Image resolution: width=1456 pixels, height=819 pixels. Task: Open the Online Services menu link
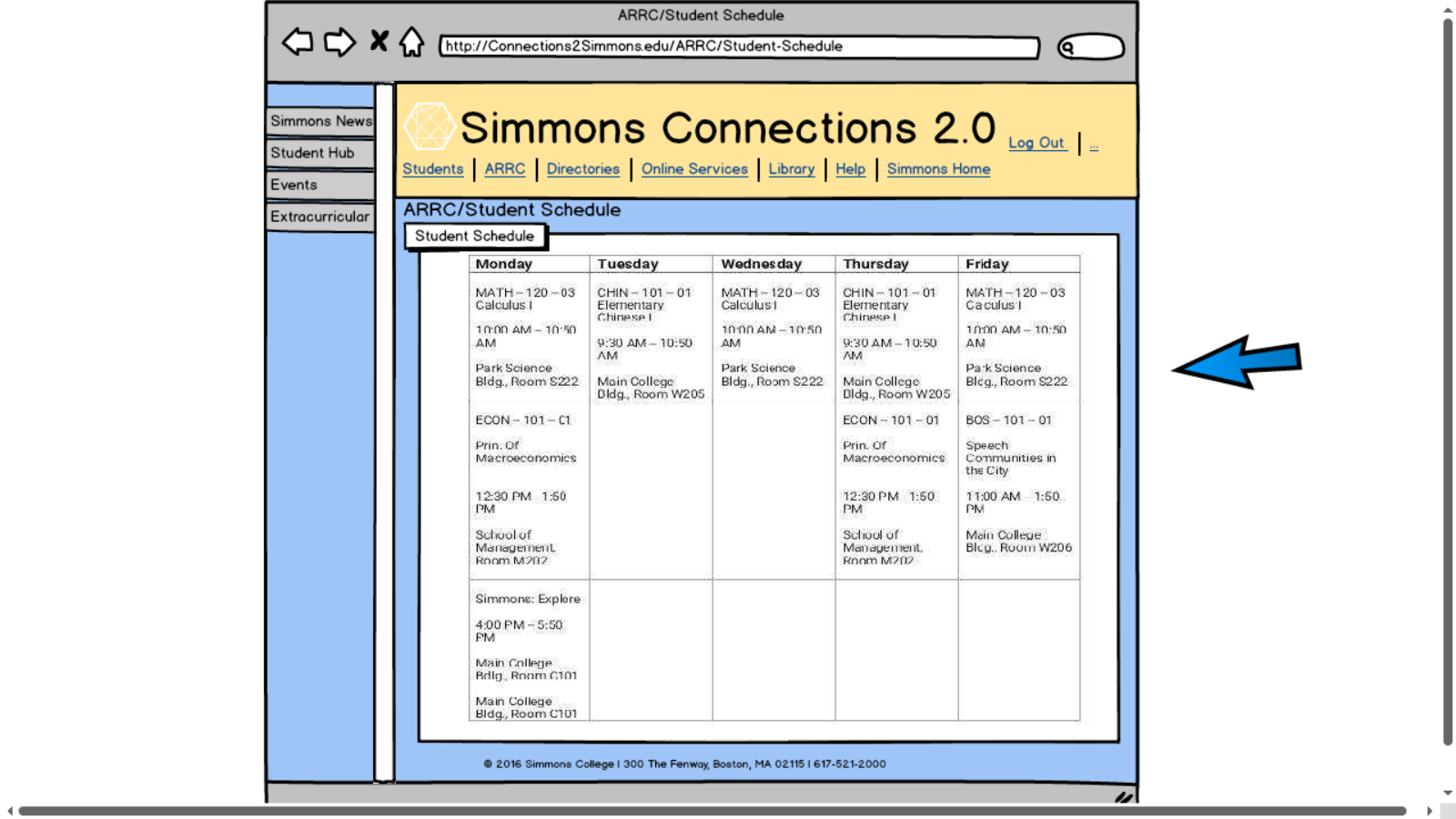694,169
